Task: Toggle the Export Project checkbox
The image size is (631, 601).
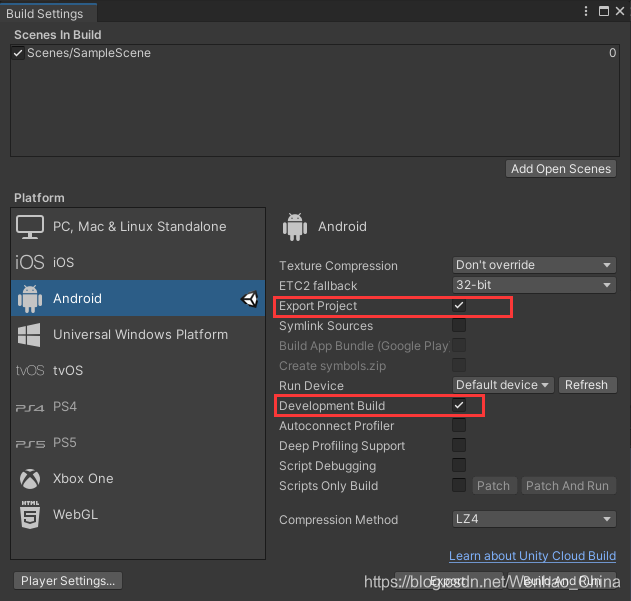Action: [x=459, y=306]
